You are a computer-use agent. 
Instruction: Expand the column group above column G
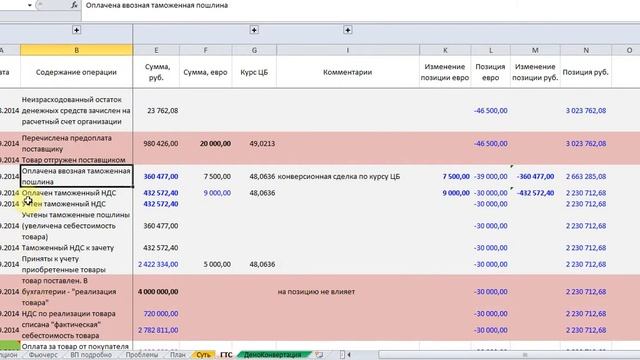click(254, 30)
